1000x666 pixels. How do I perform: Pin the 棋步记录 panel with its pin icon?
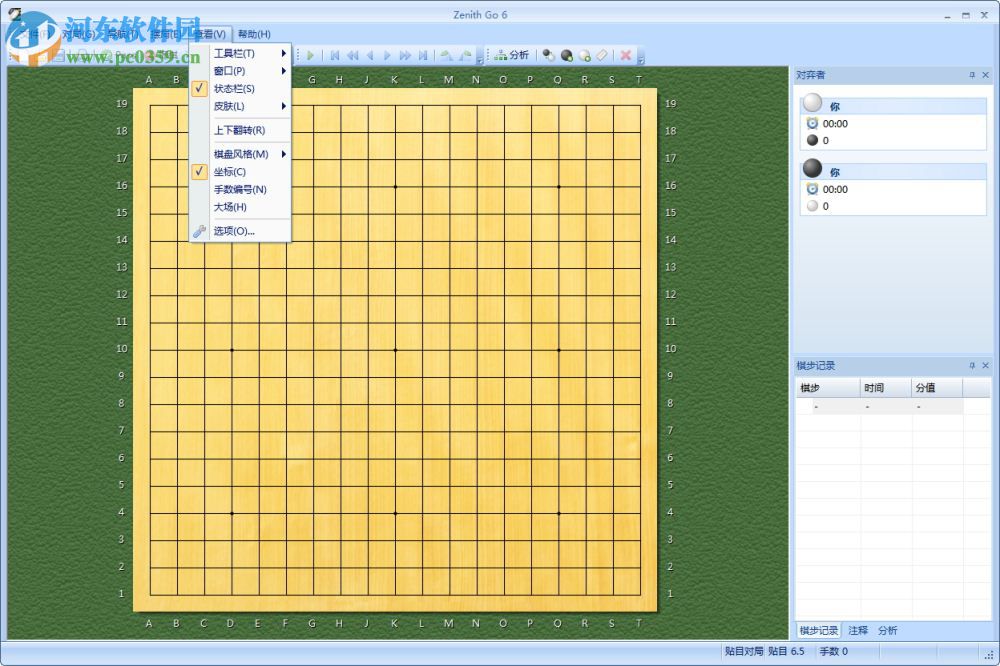[970, 365]
